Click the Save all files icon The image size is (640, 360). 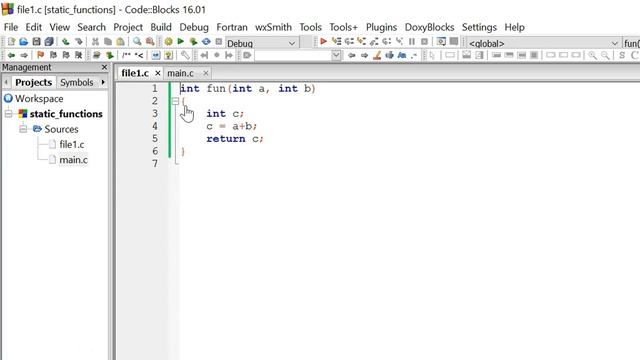point(49,41)
